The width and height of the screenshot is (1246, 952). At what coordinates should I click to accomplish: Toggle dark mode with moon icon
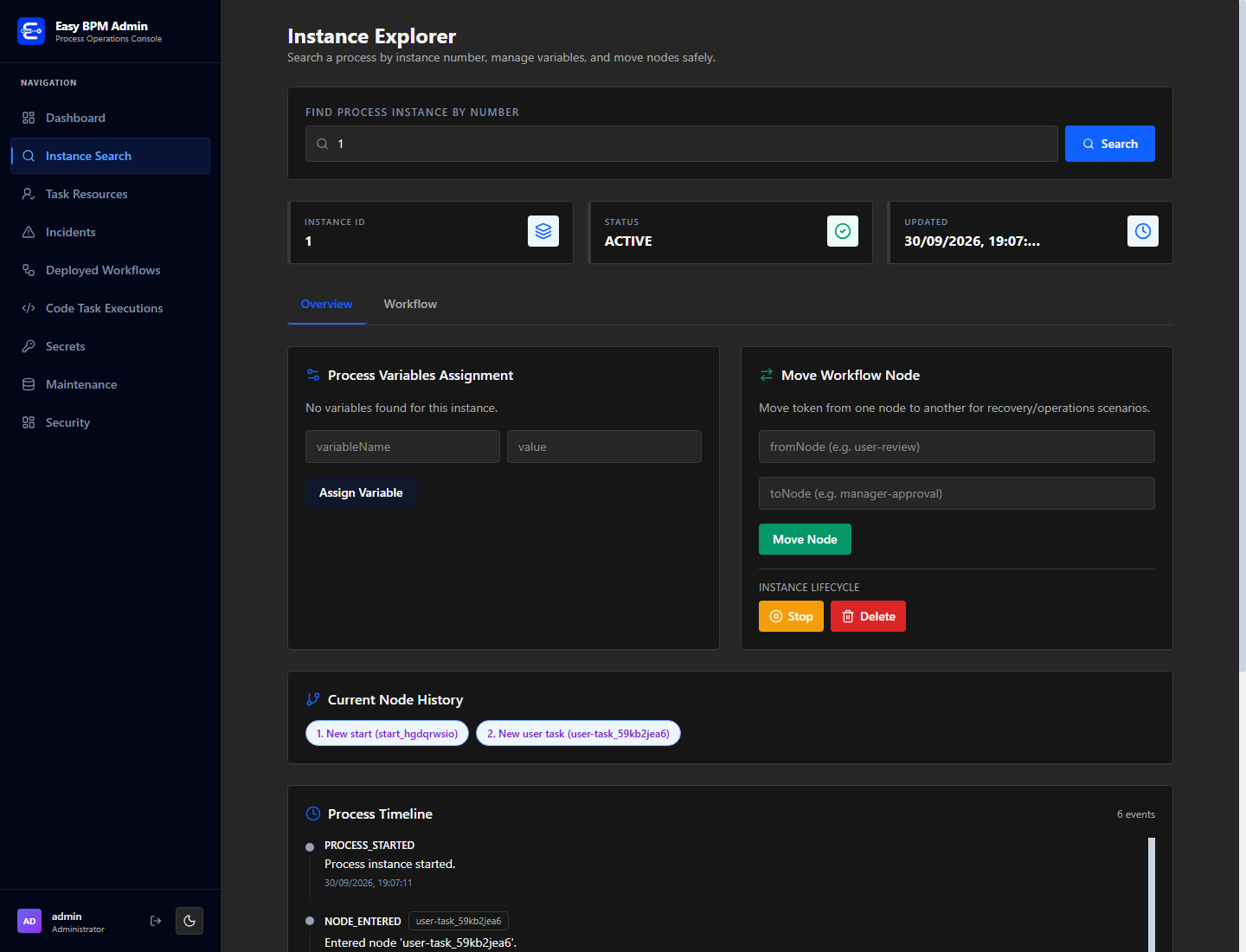pos(189,921)
